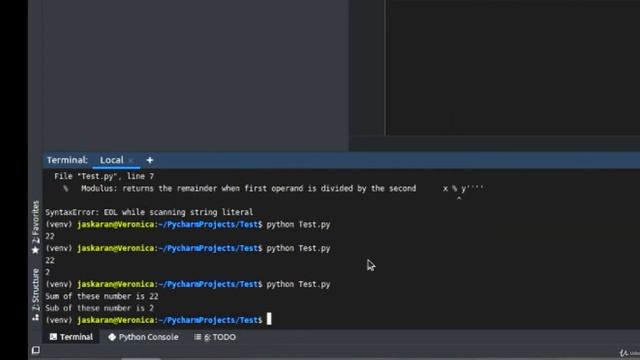Click the 'File "Test.py", line 7' text
640x360 pixels.
(104, 176)
